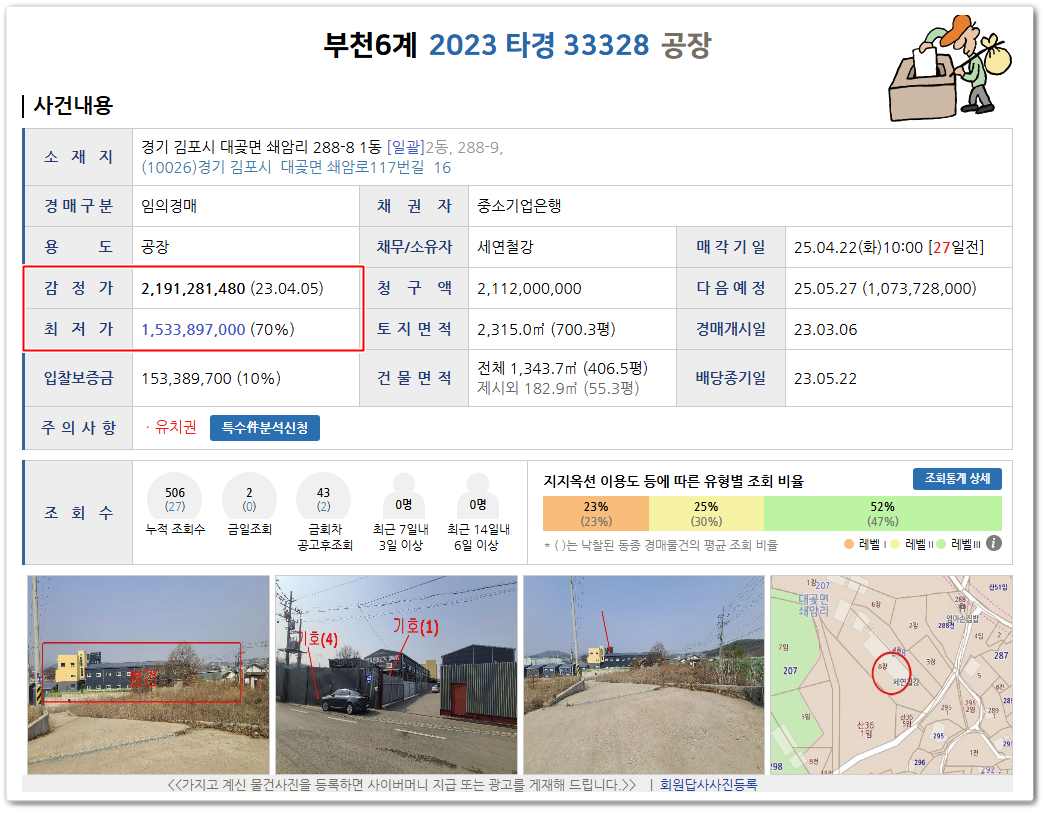The height and width of the screenshot is (813, 1046).
Task: Click the orange 레벨I legend dot
Action: [849, 544]
